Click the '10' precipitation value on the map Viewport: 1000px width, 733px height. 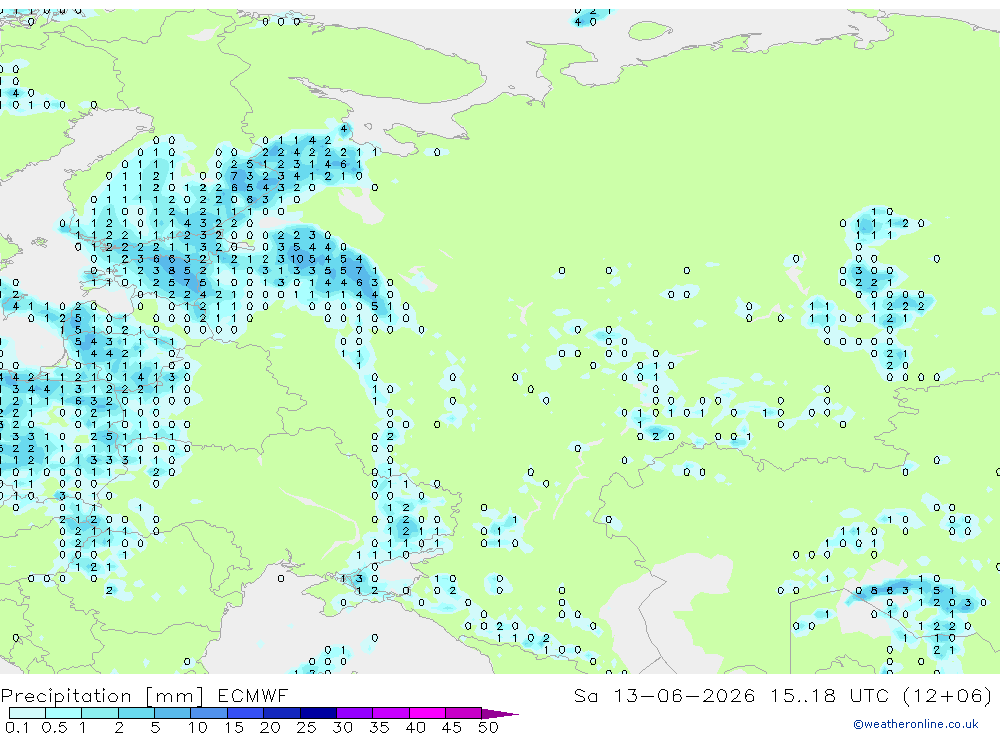pyautogui.click(x=297, y=259)
